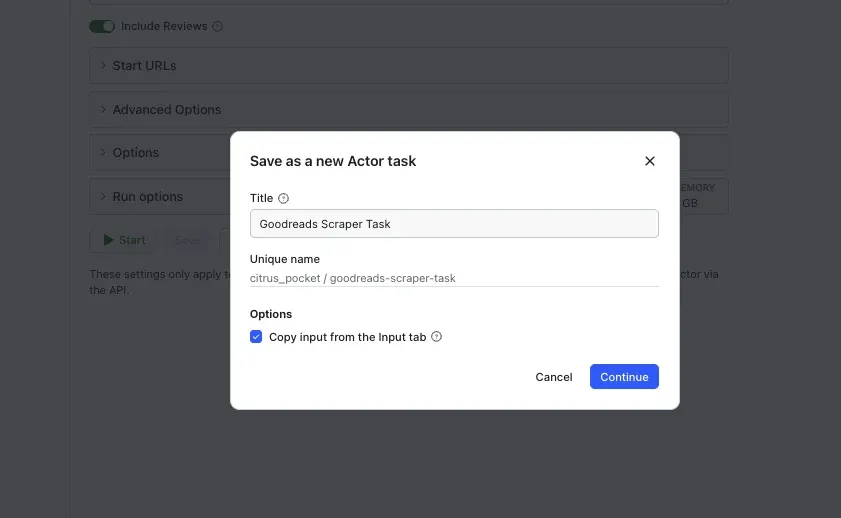Toggle the Include Reviews switch
The width and height of the screenshot is (841, 518).
(102, 26)
